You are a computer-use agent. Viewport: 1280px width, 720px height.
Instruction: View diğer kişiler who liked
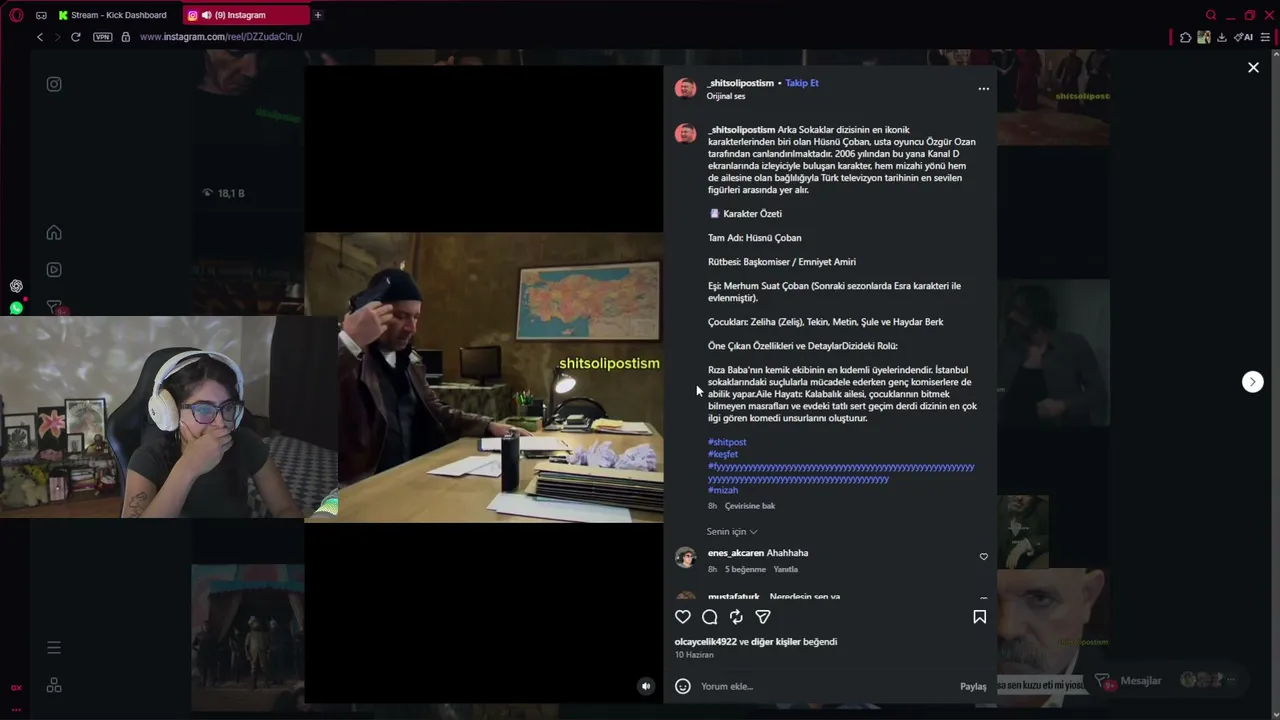point(775,642)
